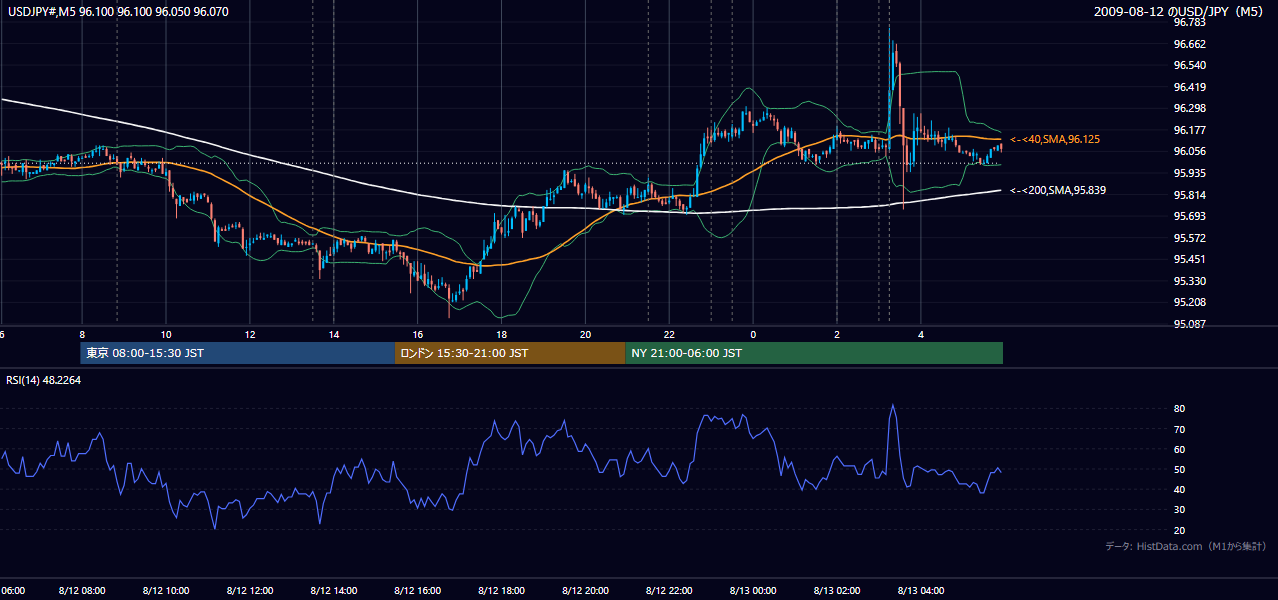Viewport: 1278px width, 600px height.
Task: Click the 8/12 12:00 bottom time label
Action: tap(250, 590)
